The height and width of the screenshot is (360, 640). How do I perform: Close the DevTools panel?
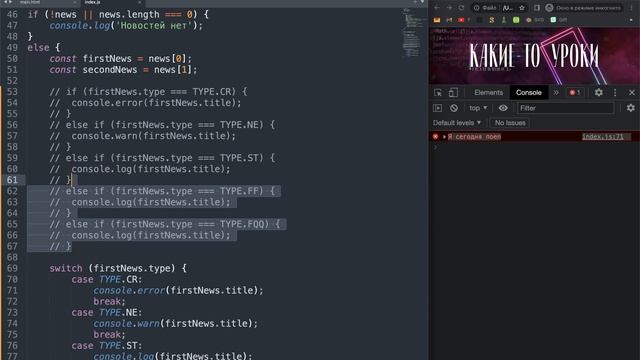pyautogui.click(x=632, y=93)
